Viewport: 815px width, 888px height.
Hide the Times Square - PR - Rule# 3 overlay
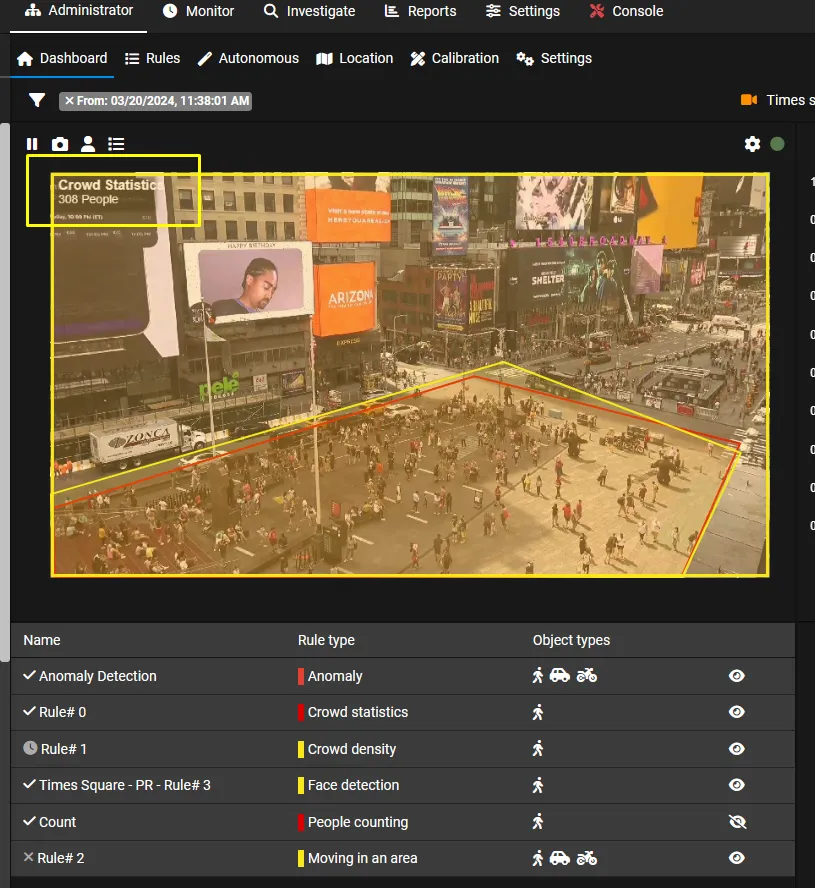[736, 785]
